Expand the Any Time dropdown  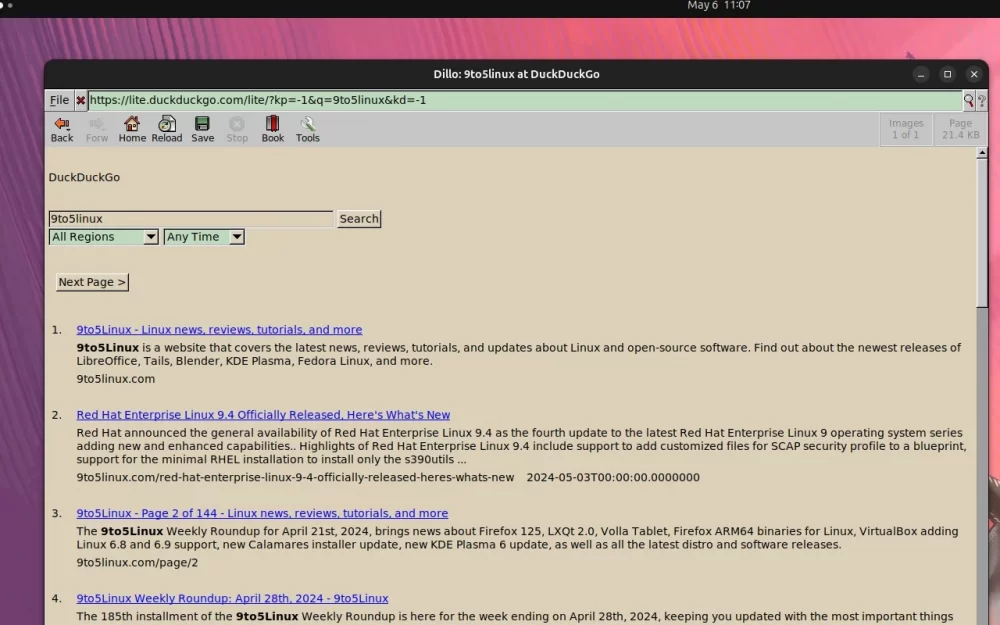pos(204,237)
